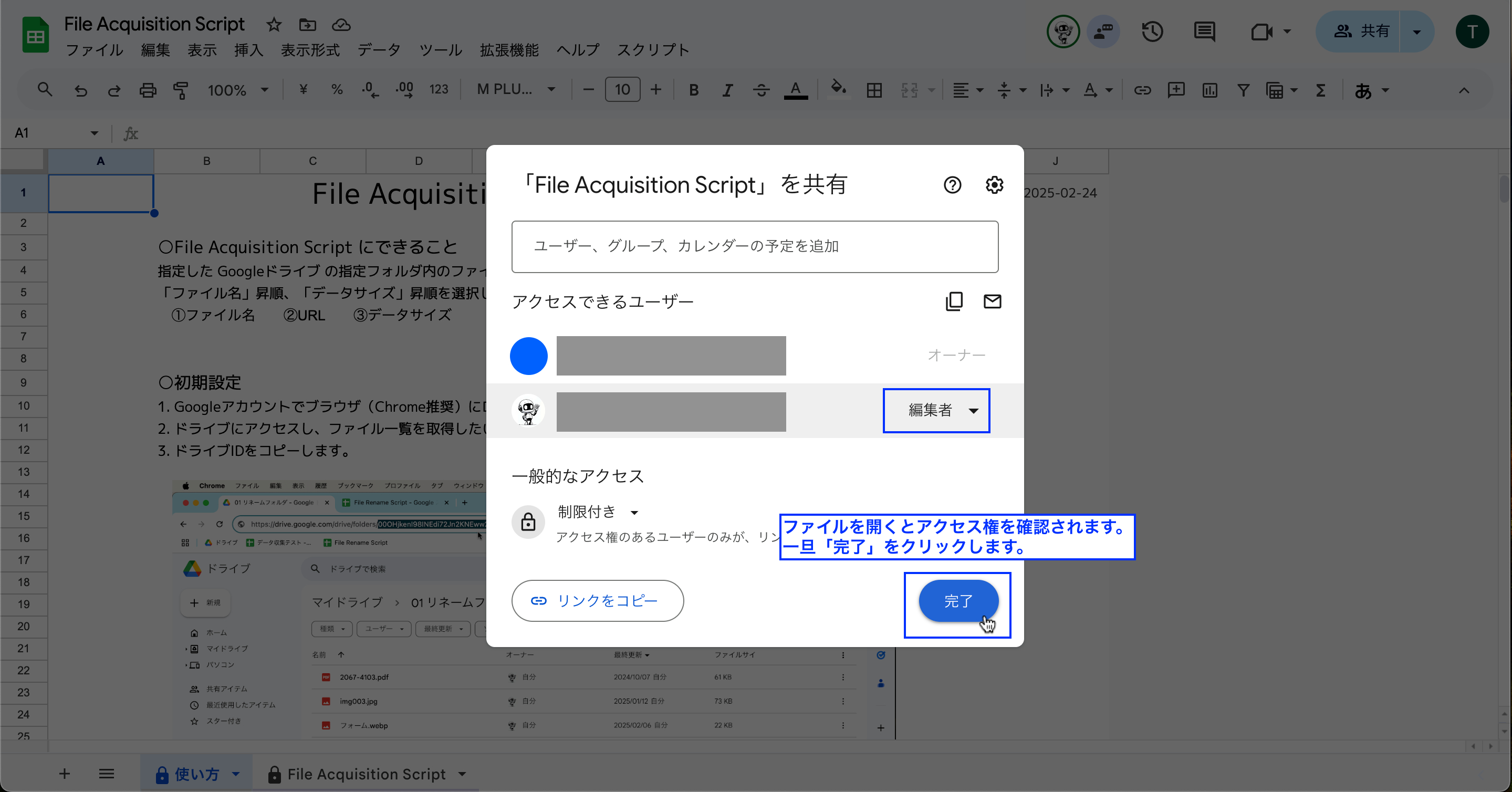The height and width of the screenshot is (792, 1512).
Task: Toggle italic formatting
Action: (x=727, y=90)
